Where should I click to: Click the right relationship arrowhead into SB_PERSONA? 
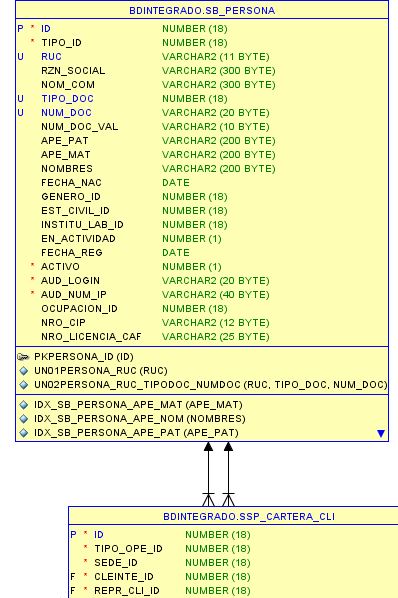(x=228, y=447)
